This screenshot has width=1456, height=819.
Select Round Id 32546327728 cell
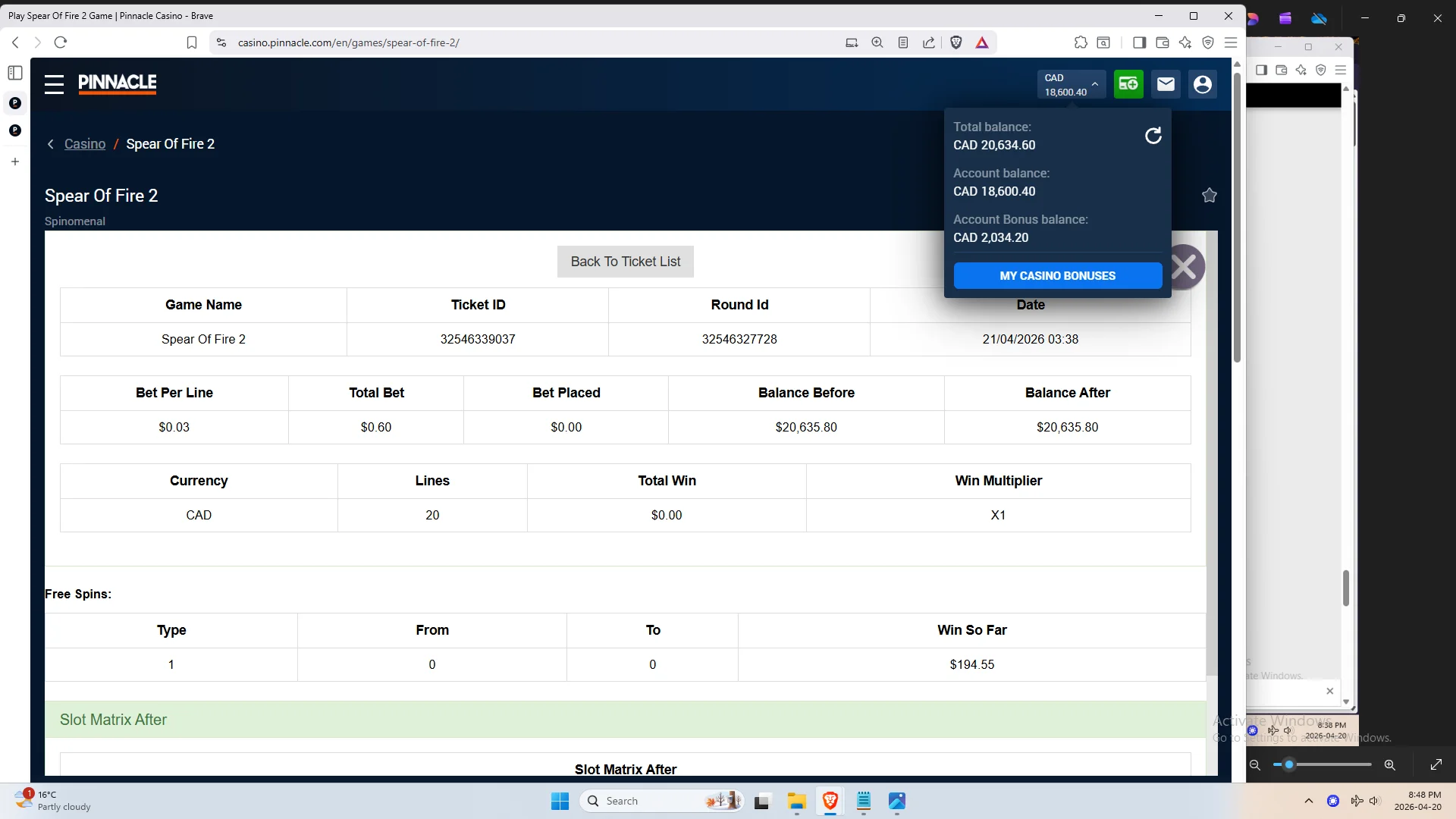click(x=739, y=339)
